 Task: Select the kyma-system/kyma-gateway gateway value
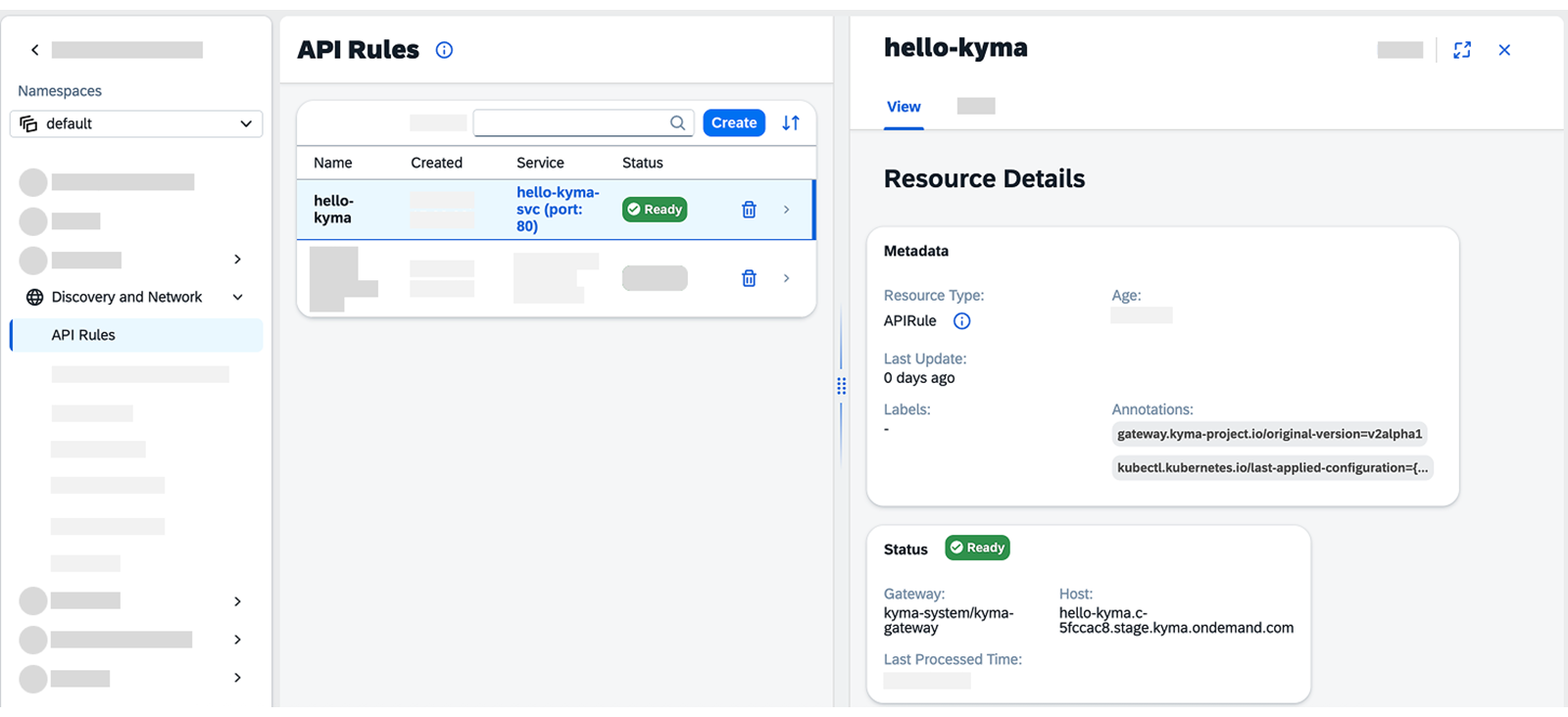click(x=949, y=621)
